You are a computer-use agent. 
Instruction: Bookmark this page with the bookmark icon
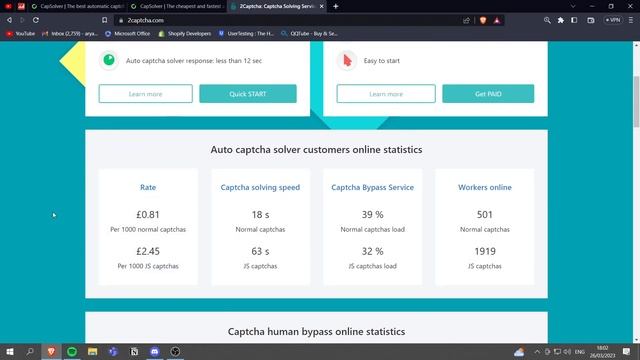click(x=104, y=20)
